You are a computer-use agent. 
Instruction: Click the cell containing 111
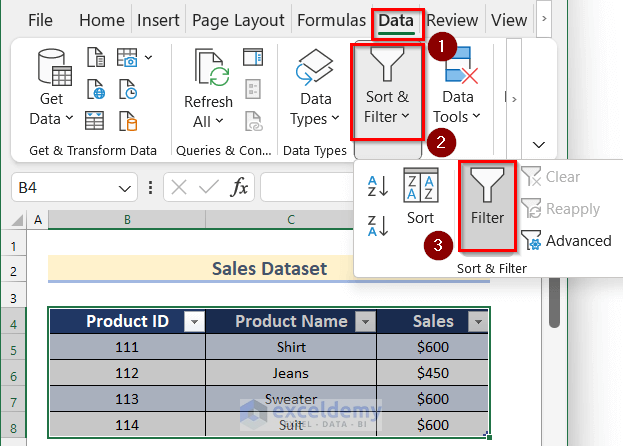127,347
